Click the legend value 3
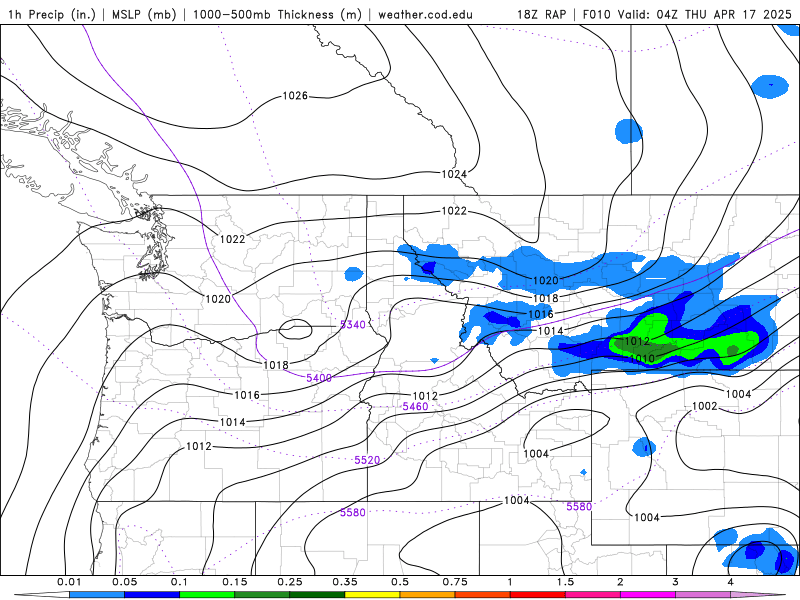This screenshot has width=800, height=600. [x=676, y=582]
